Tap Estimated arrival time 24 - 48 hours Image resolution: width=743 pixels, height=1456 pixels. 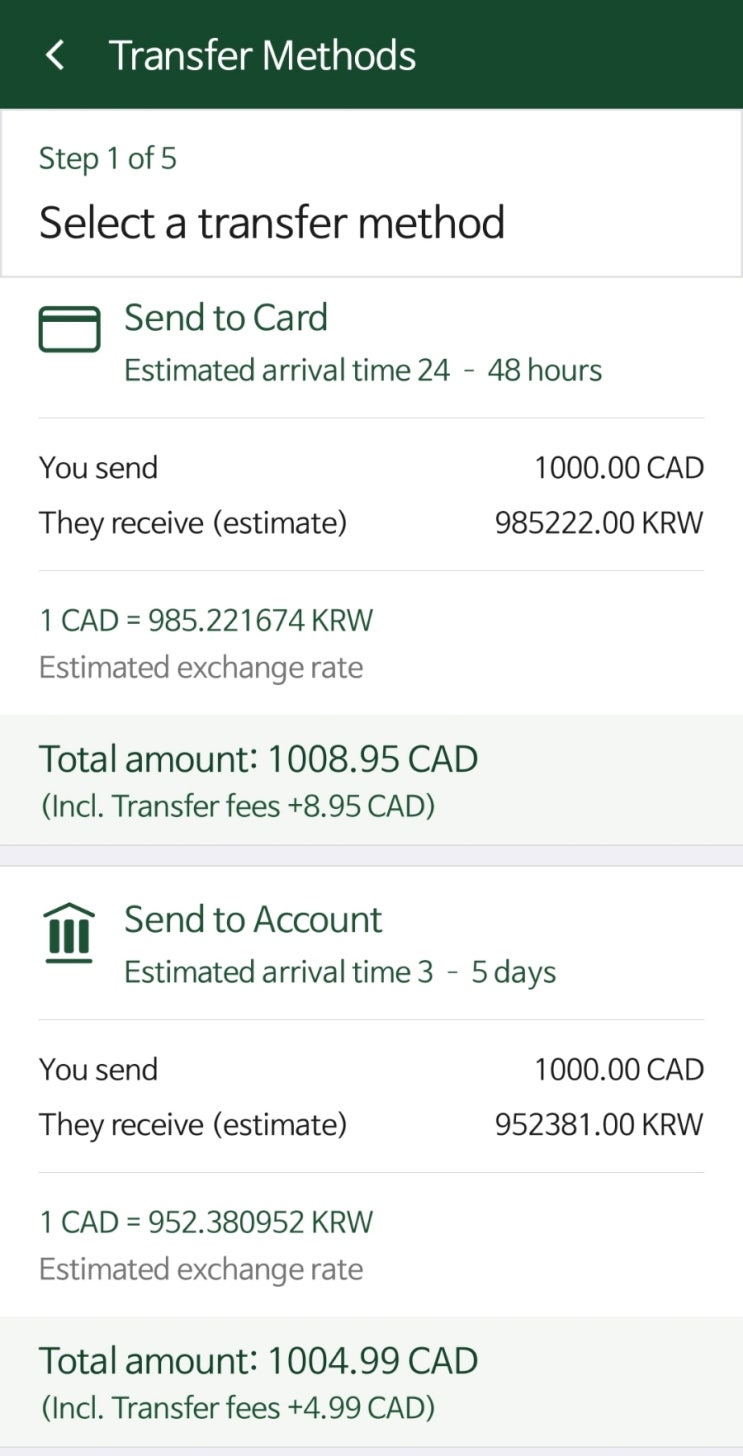click(x=363, y=371)
